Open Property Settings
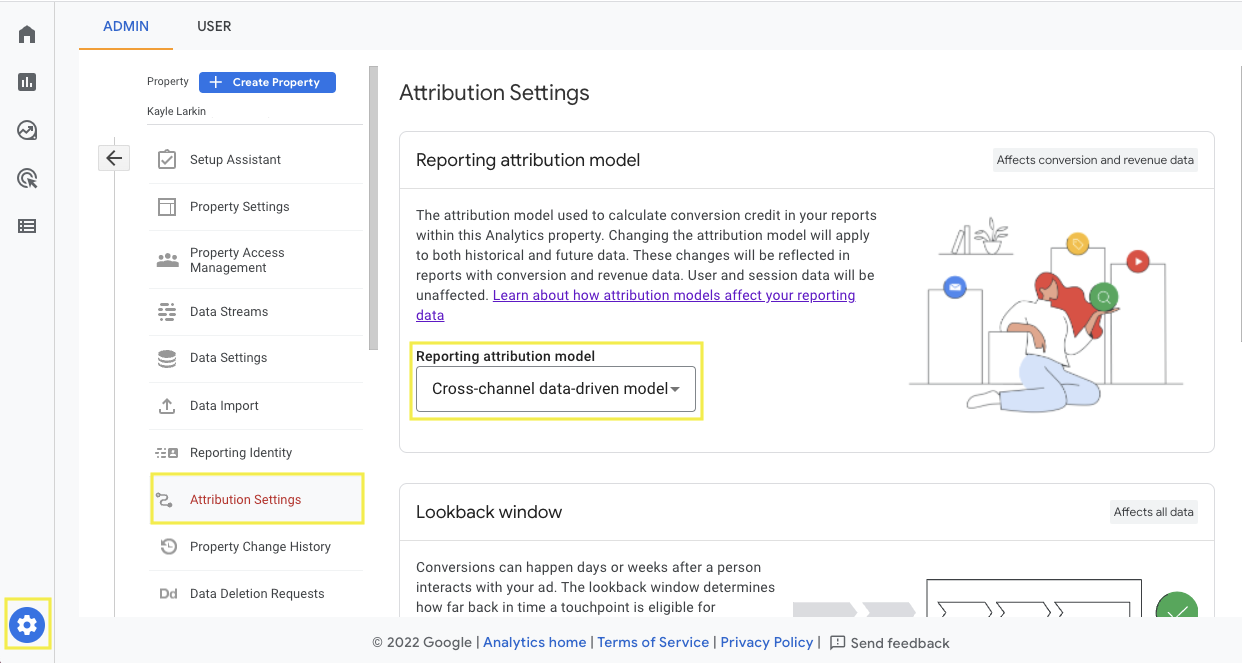Screen dimensions: 1242x663 point(239,206)
